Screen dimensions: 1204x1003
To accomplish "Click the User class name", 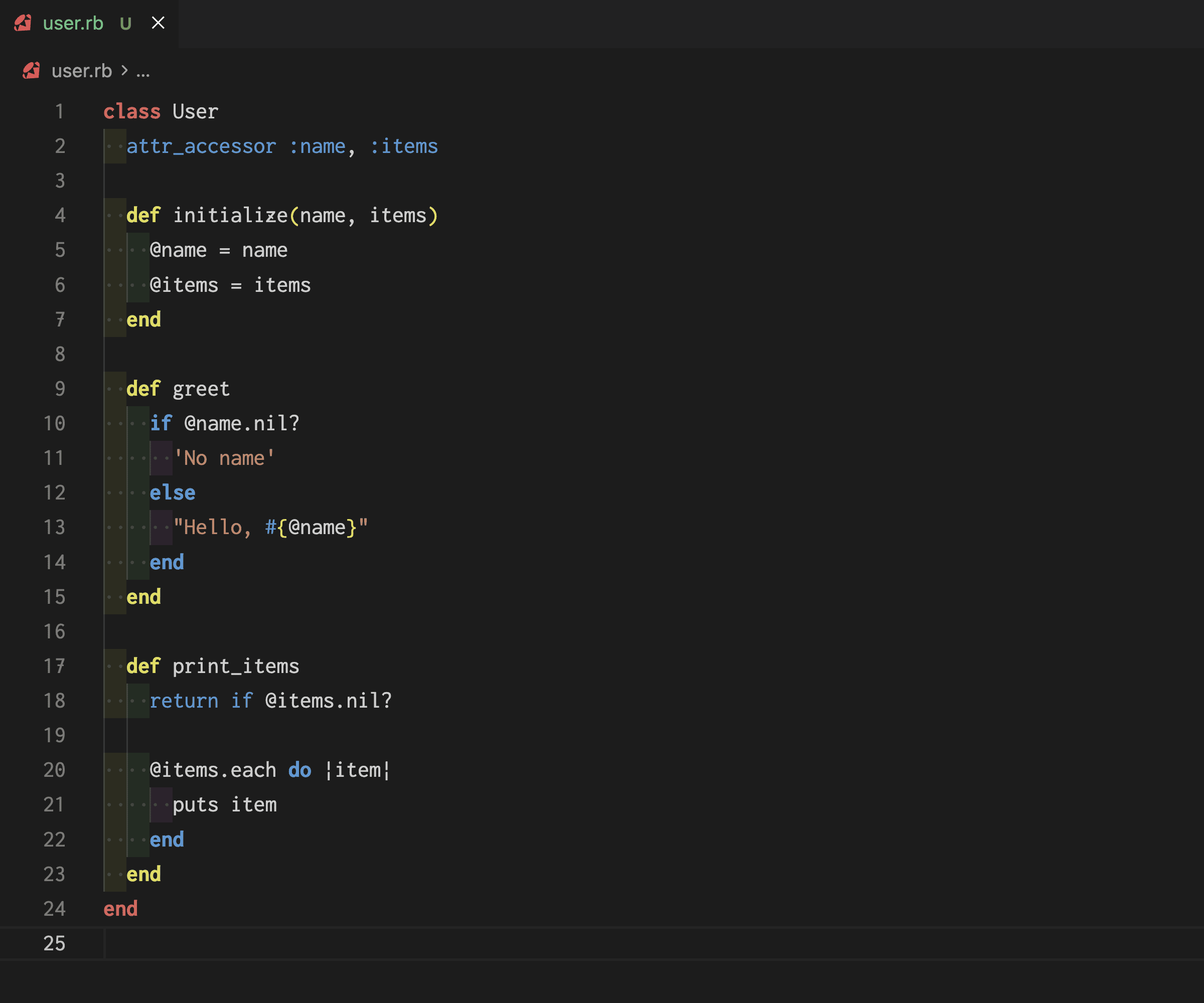I will [x=195, y=111].
